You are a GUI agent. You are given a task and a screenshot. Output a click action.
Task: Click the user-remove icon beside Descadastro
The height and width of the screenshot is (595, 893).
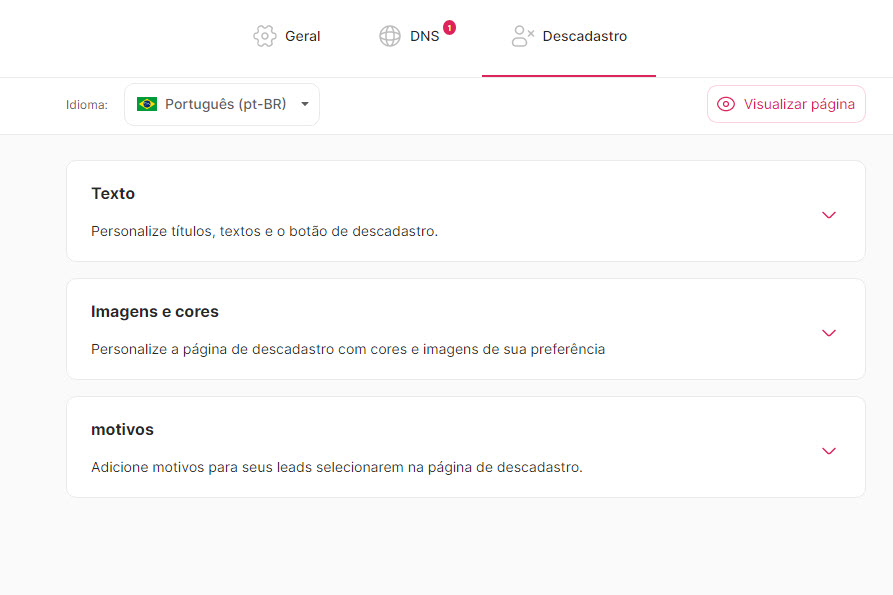522,36
